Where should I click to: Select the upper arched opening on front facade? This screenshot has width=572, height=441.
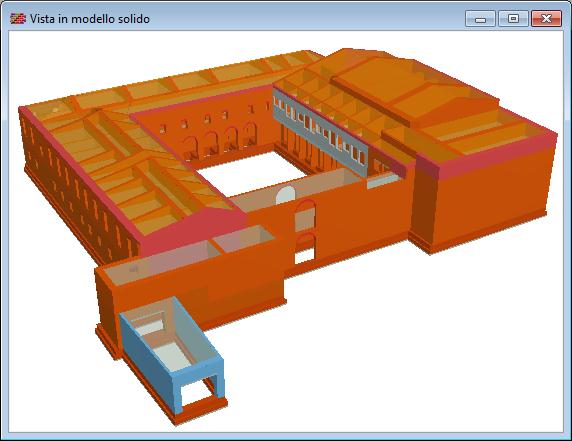click(305, 215)
